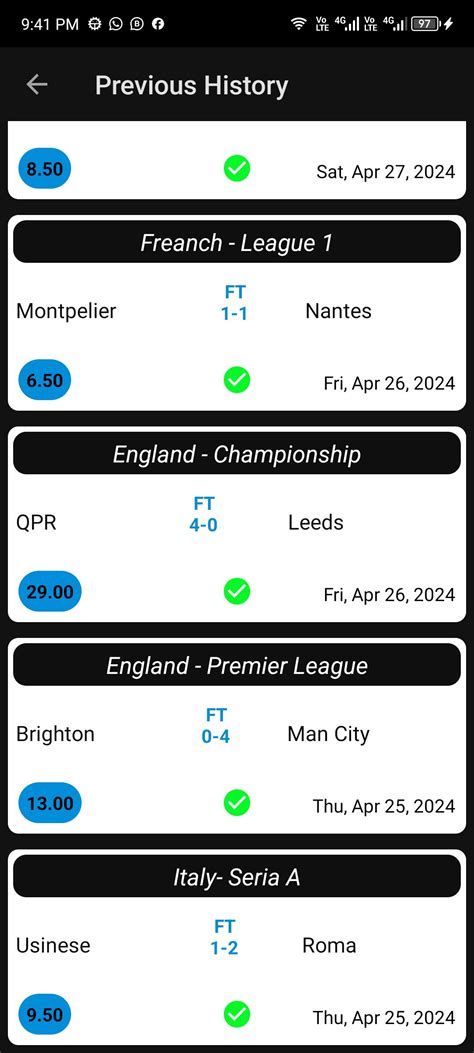Click green checkmark for Usinese vs Roma

coord(236,1015)
